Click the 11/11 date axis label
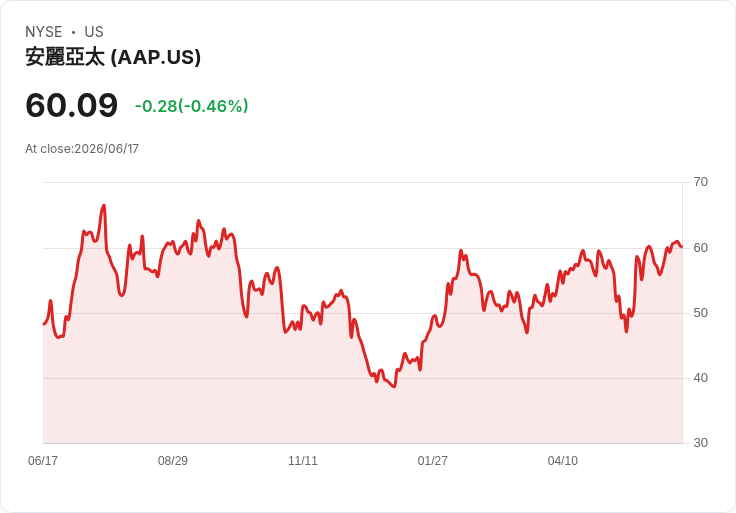Image resolution: width=736 pixels, height=513 pixels. [x=303, y=460]
